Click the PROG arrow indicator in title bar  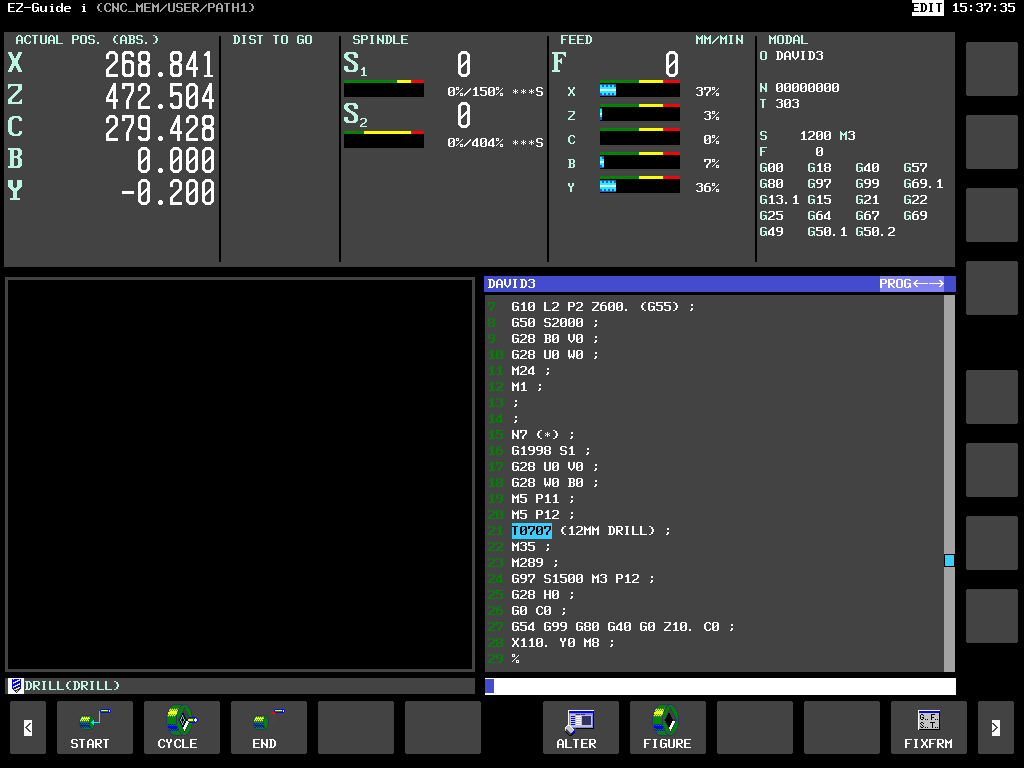point(911,283)
